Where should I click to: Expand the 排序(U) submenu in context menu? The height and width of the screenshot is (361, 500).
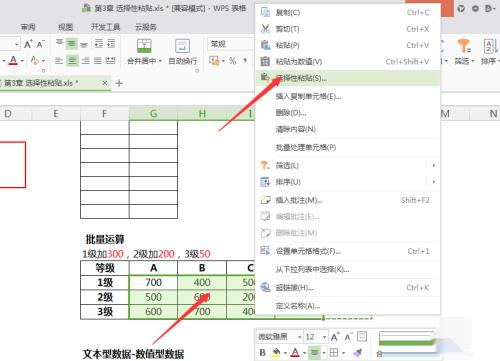pos(433,182)
